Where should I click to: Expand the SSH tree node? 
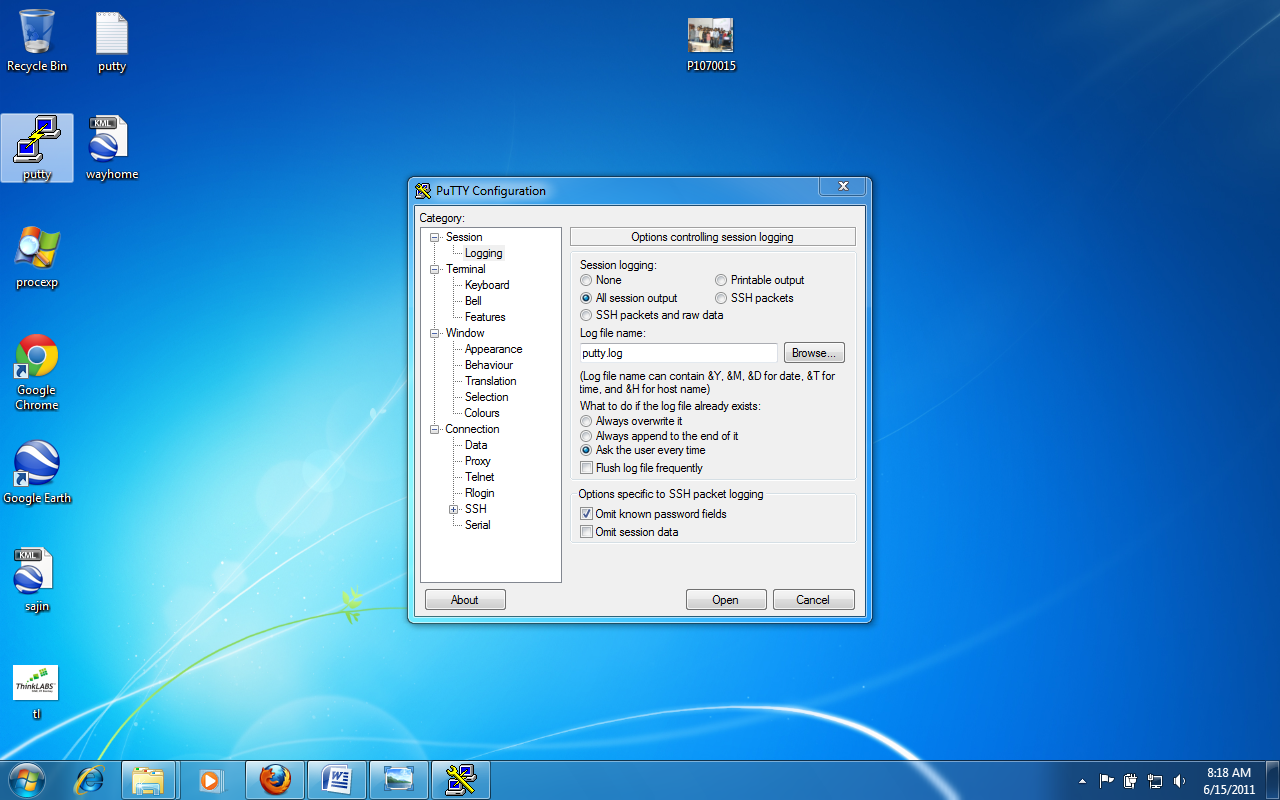click(x=453, y=509)
